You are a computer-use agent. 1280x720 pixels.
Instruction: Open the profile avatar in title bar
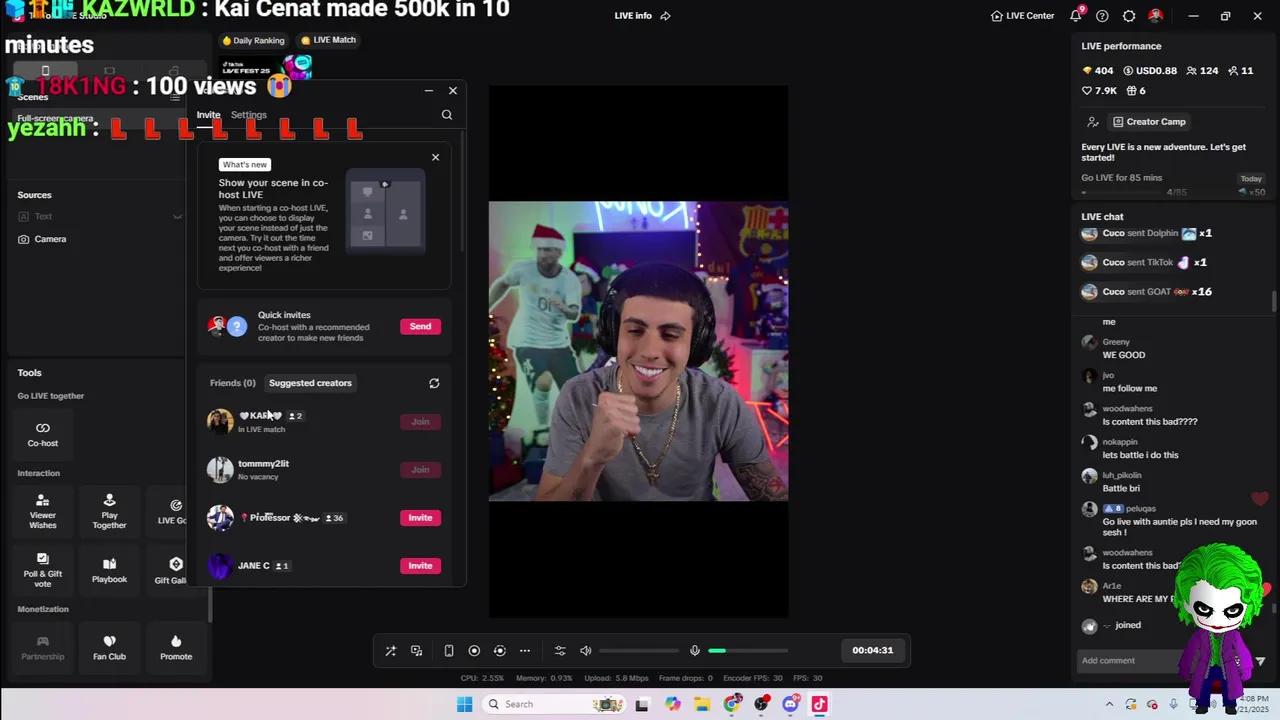click(1156, 16)
